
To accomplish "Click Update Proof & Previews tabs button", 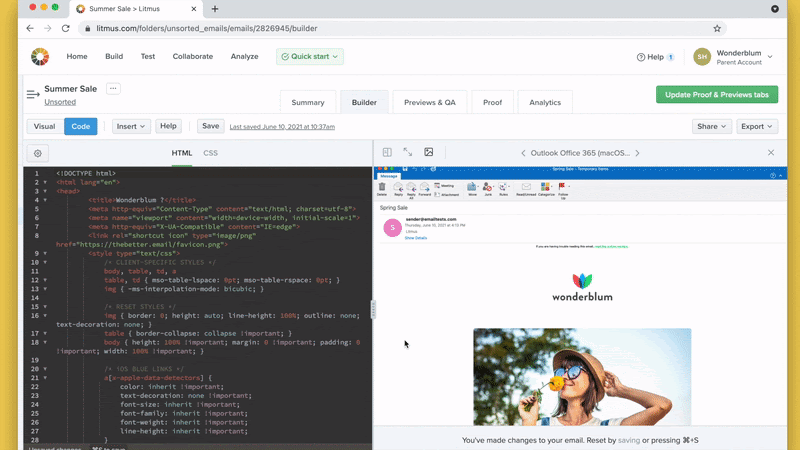I will click(717, 94).
